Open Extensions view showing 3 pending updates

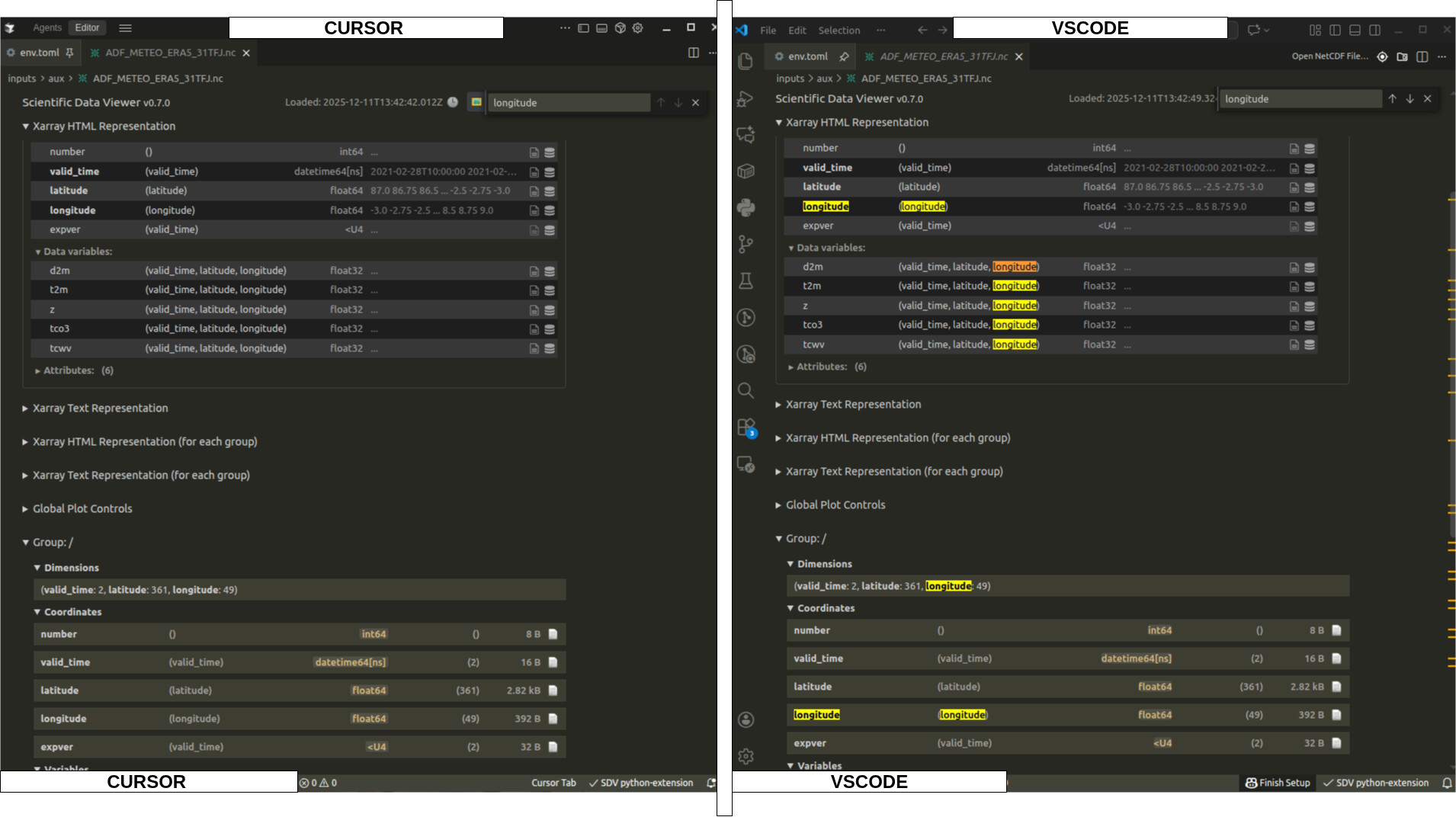tap(746, 427)
